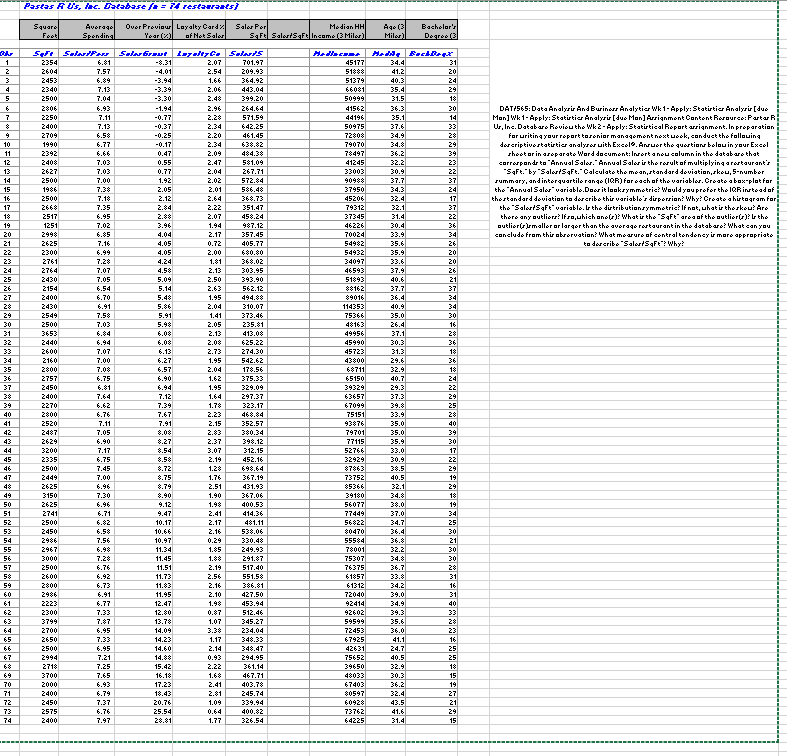Select the Sales/SqFt value 178.56
Screen dimensions: 787x756
coord(252,369)
